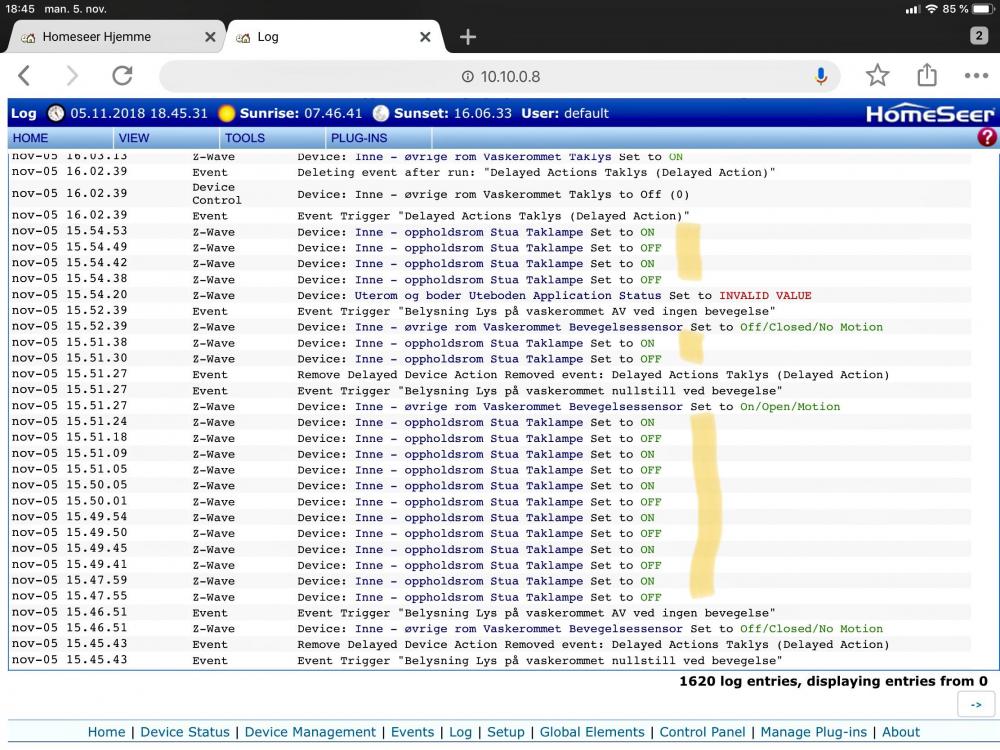Open new tab with plus icon
1000x750 pixels.
[467, 37]
